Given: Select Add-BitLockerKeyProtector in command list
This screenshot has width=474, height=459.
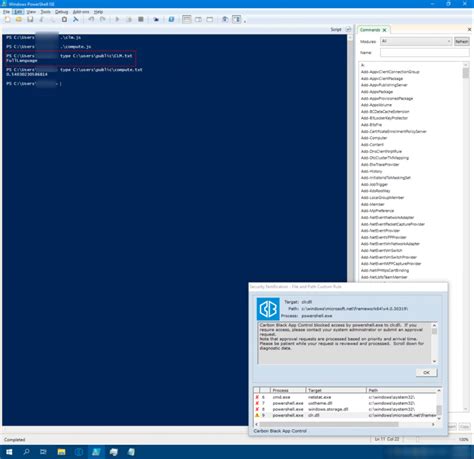Looking at the screenshot, I should 384,118.
